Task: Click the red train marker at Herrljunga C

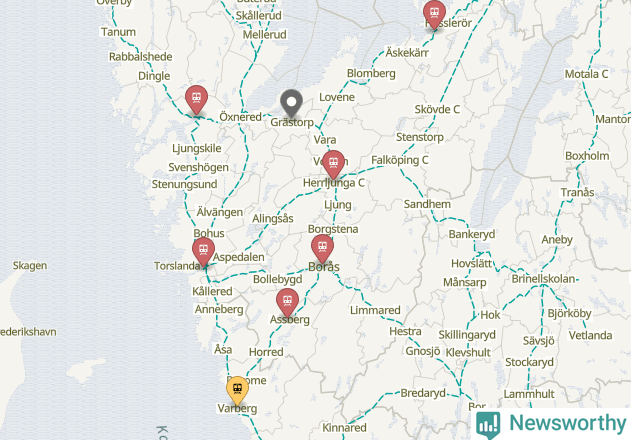Action: pyautogui.click(x=333, y=164)
